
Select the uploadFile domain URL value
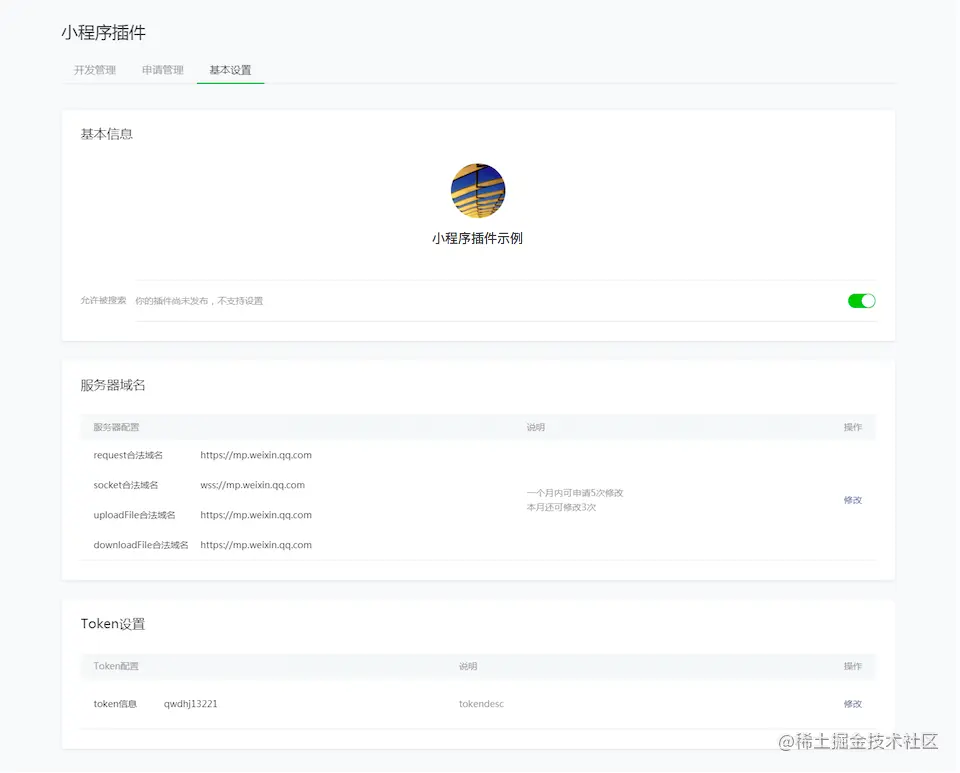click(x=256, y=515)
